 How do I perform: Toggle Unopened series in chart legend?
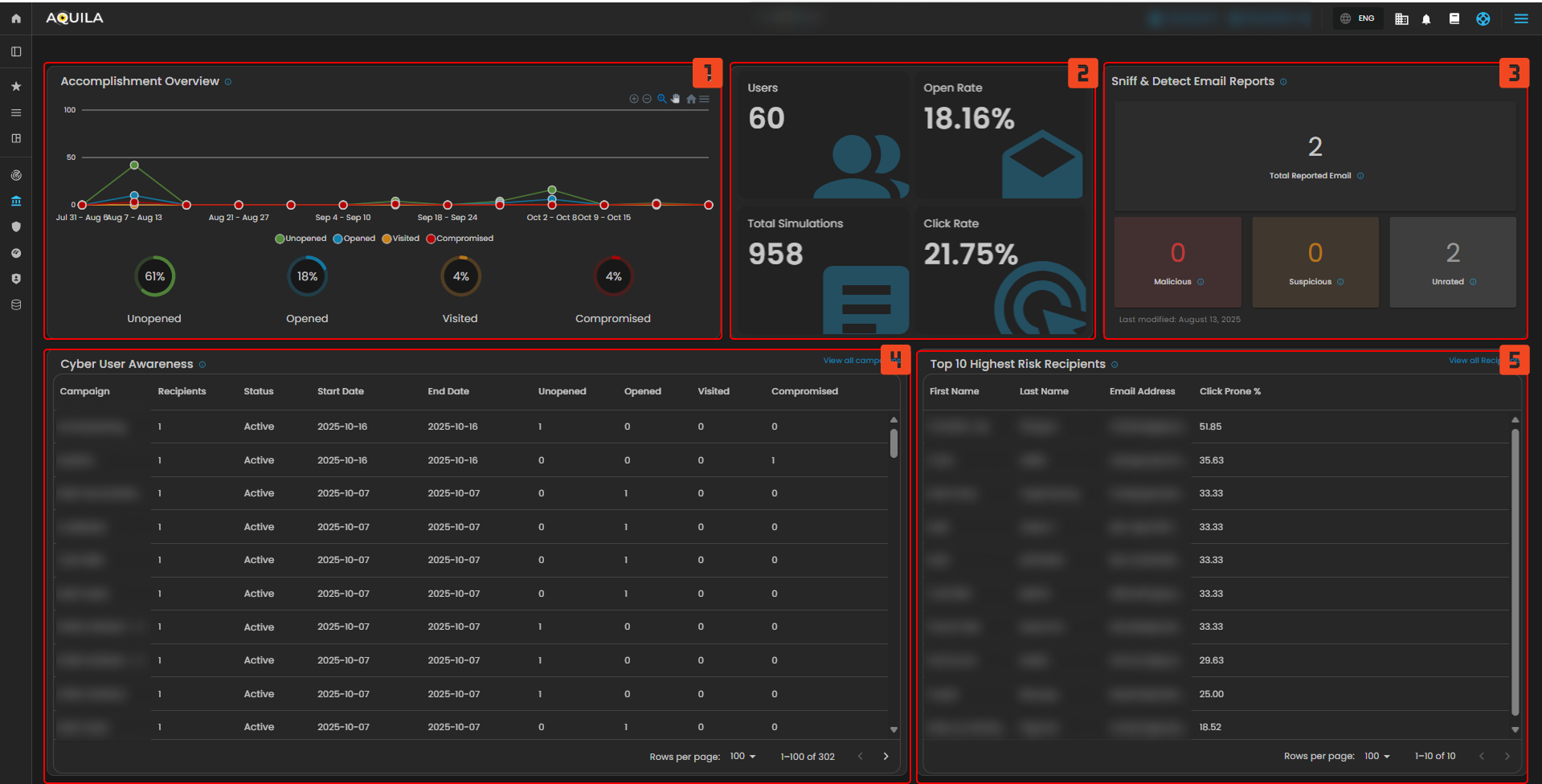point(301,239)
